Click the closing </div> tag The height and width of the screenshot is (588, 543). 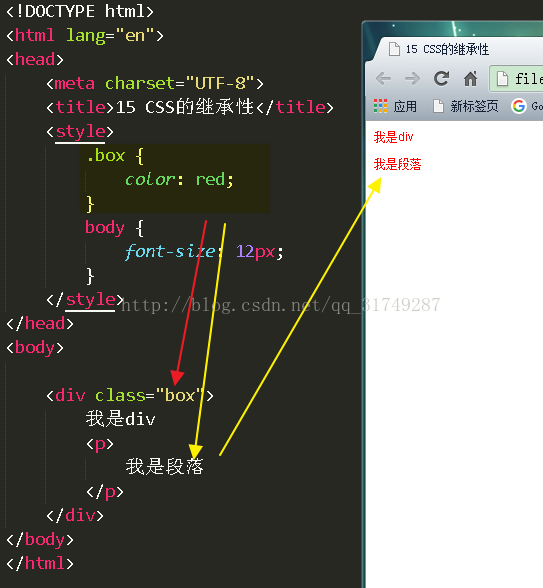click(75, 515)
